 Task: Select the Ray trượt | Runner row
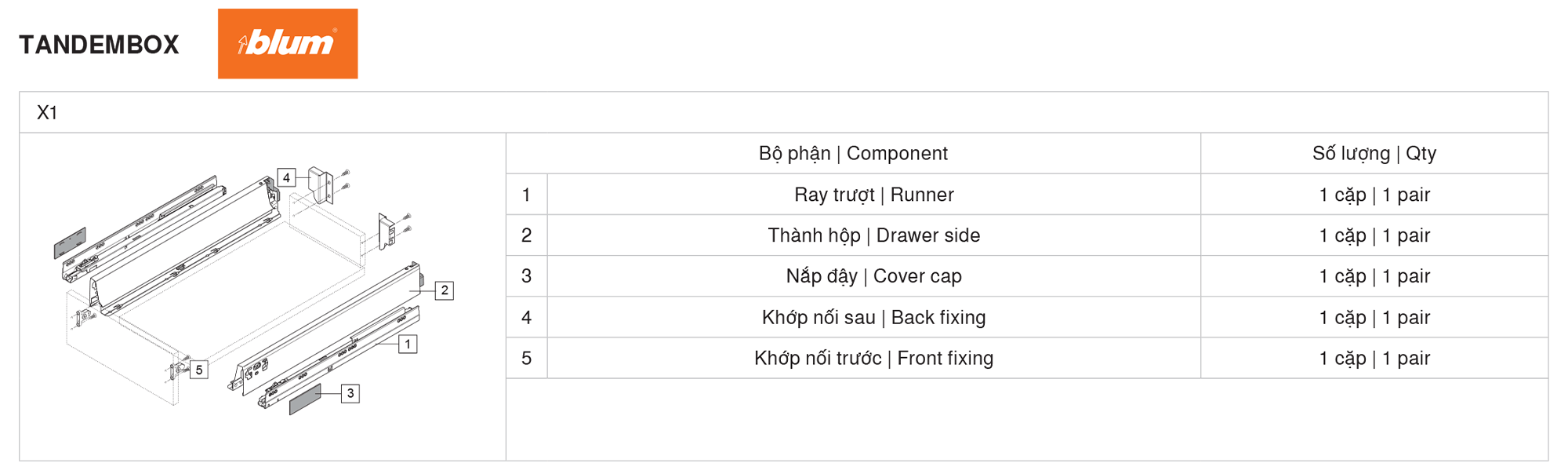[x=1027, y=195]
